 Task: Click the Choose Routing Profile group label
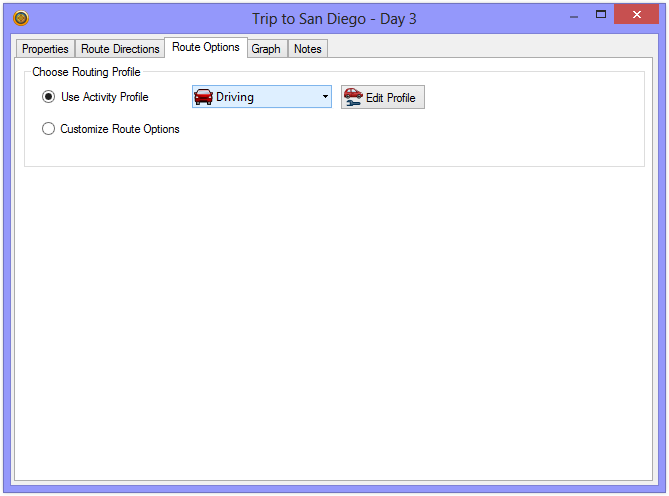point(86,72)
